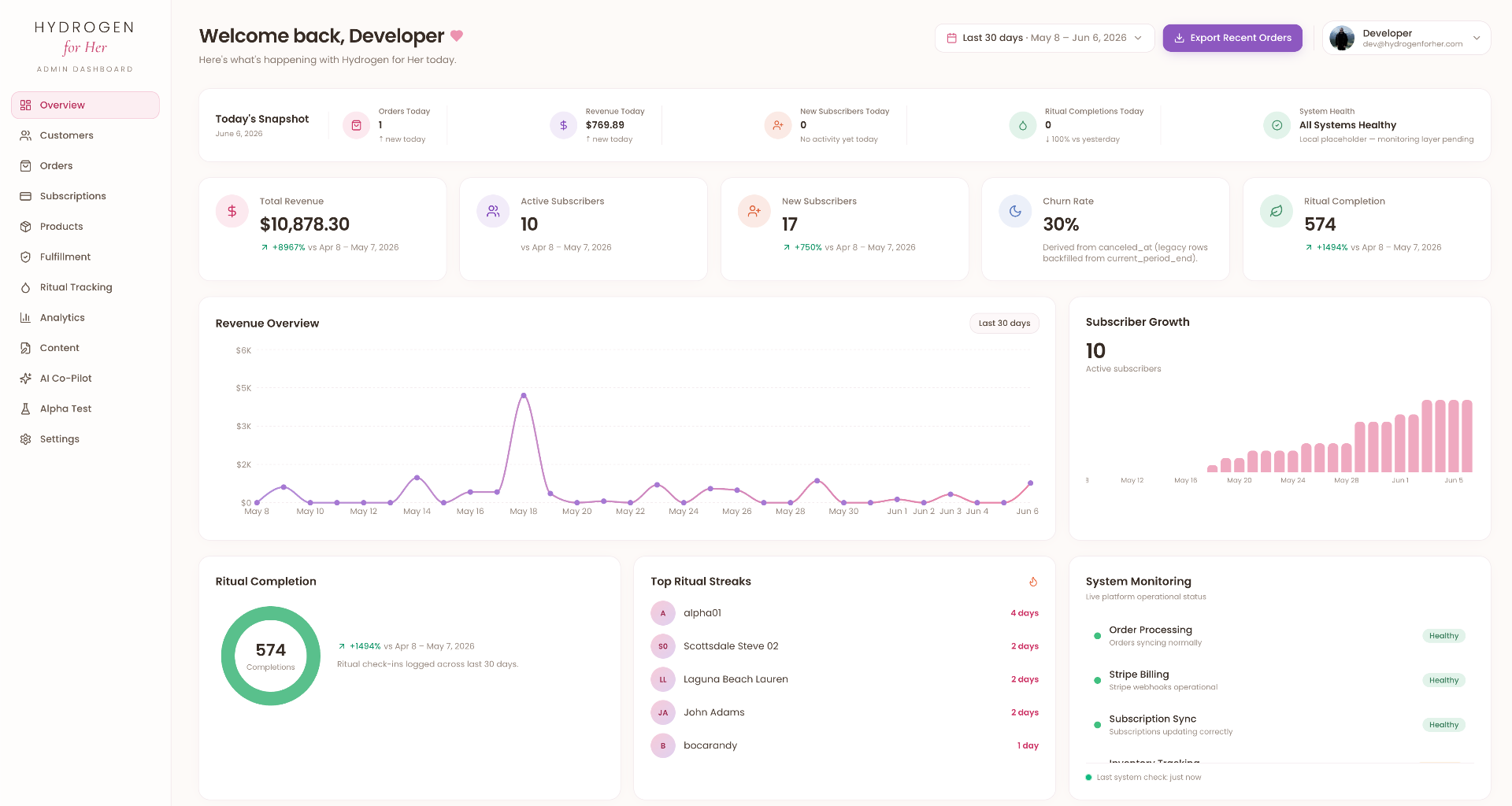Navigate to Subscriptions

pyautogui.click(x=85, y=196)
